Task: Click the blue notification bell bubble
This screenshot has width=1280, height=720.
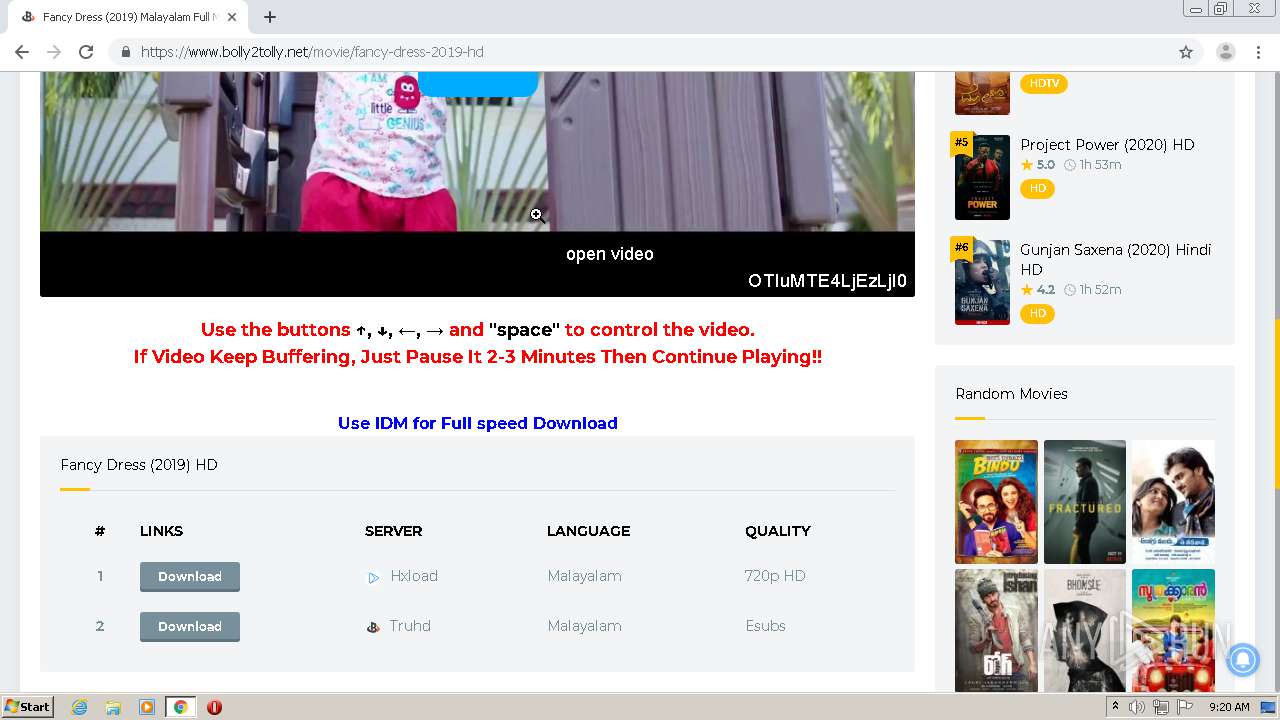Action: (x=1243, y=660)
